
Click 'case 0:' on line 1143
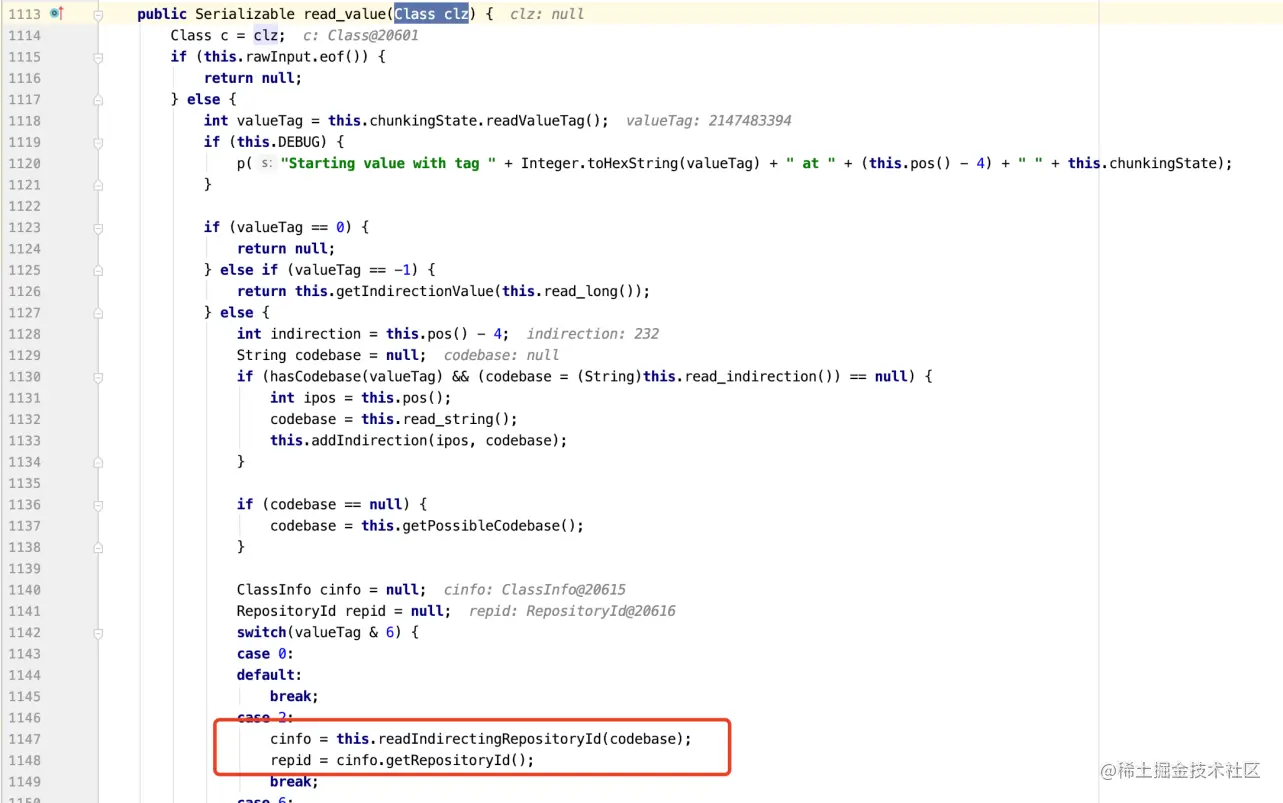tap(266, 654)
